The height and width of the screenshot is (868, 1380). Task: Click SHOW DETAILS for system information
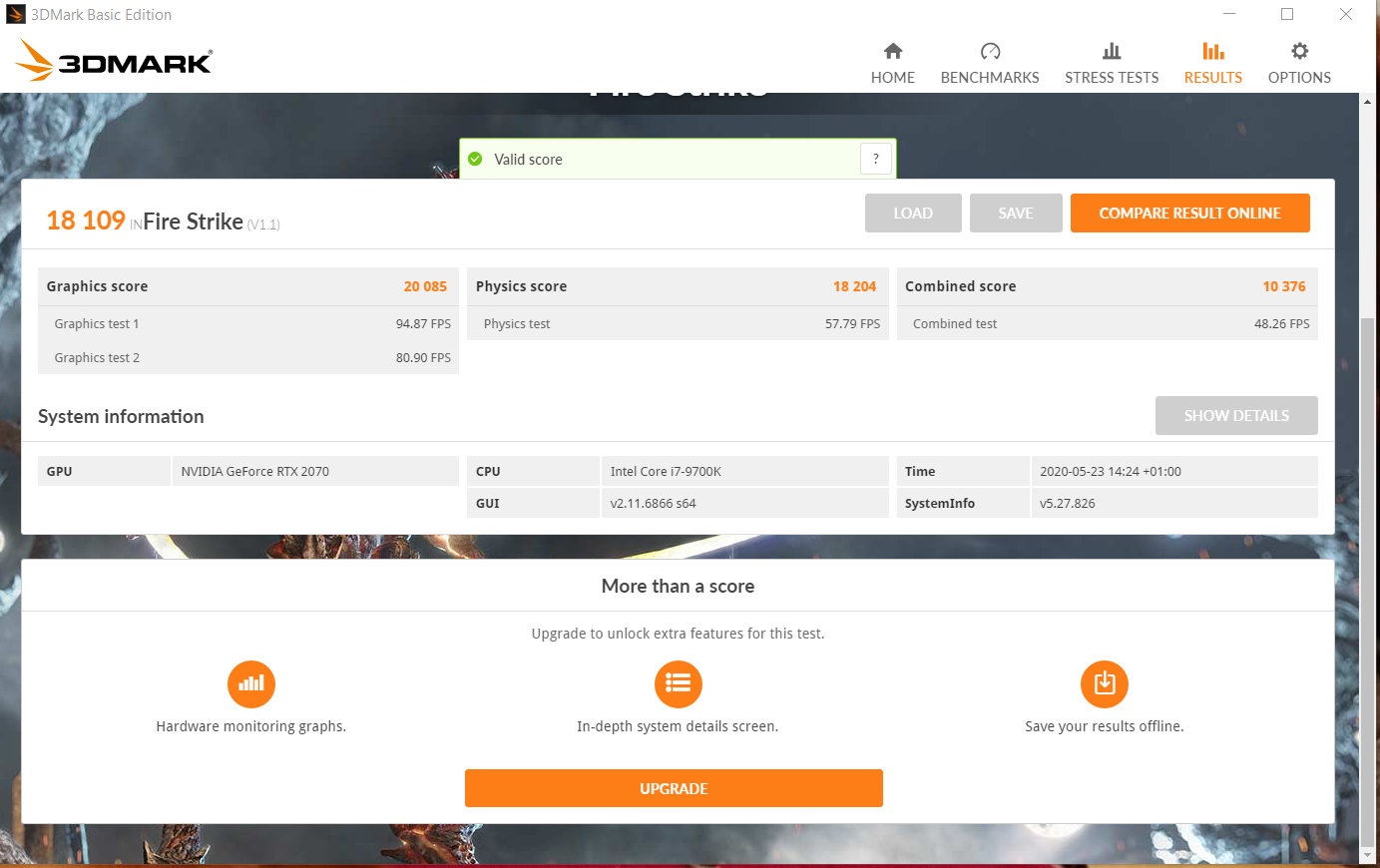1236,415
